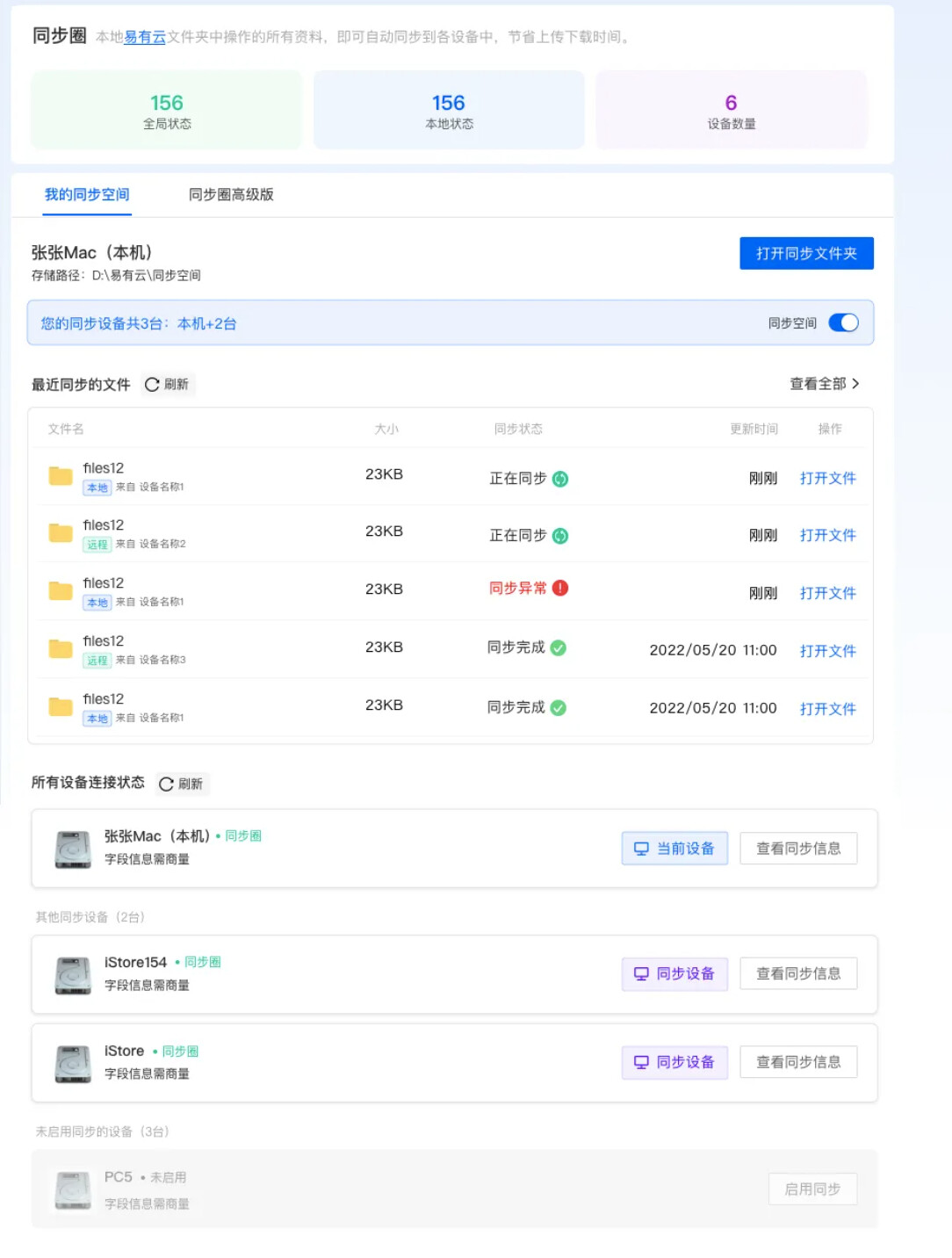Toggle the 同步空间 switch off
The height and width of the screenshot is (1258, 952).
[x=843, y=322]
